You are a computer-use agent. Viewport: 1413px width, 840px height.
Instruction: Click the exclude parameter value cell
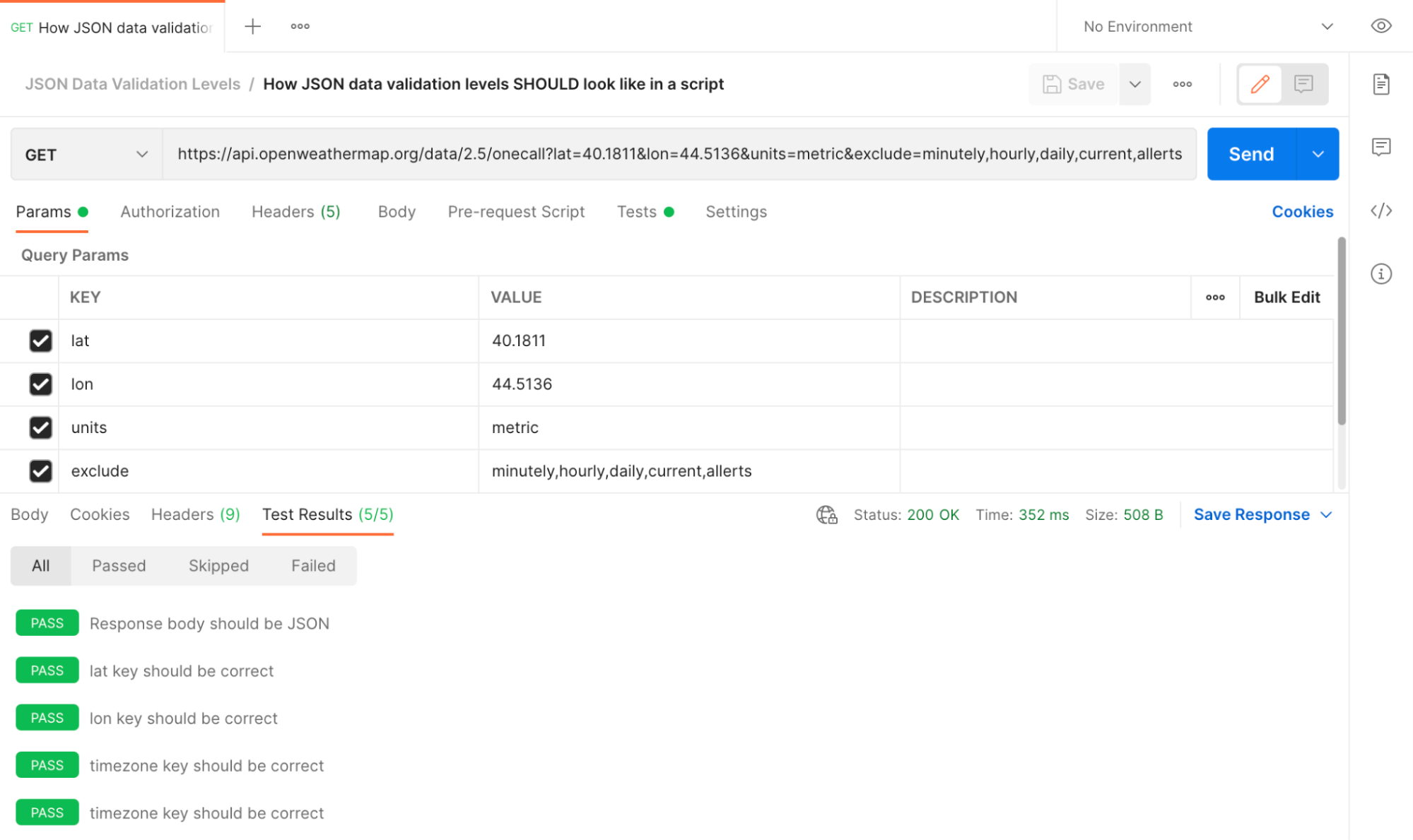pos(689,471)
